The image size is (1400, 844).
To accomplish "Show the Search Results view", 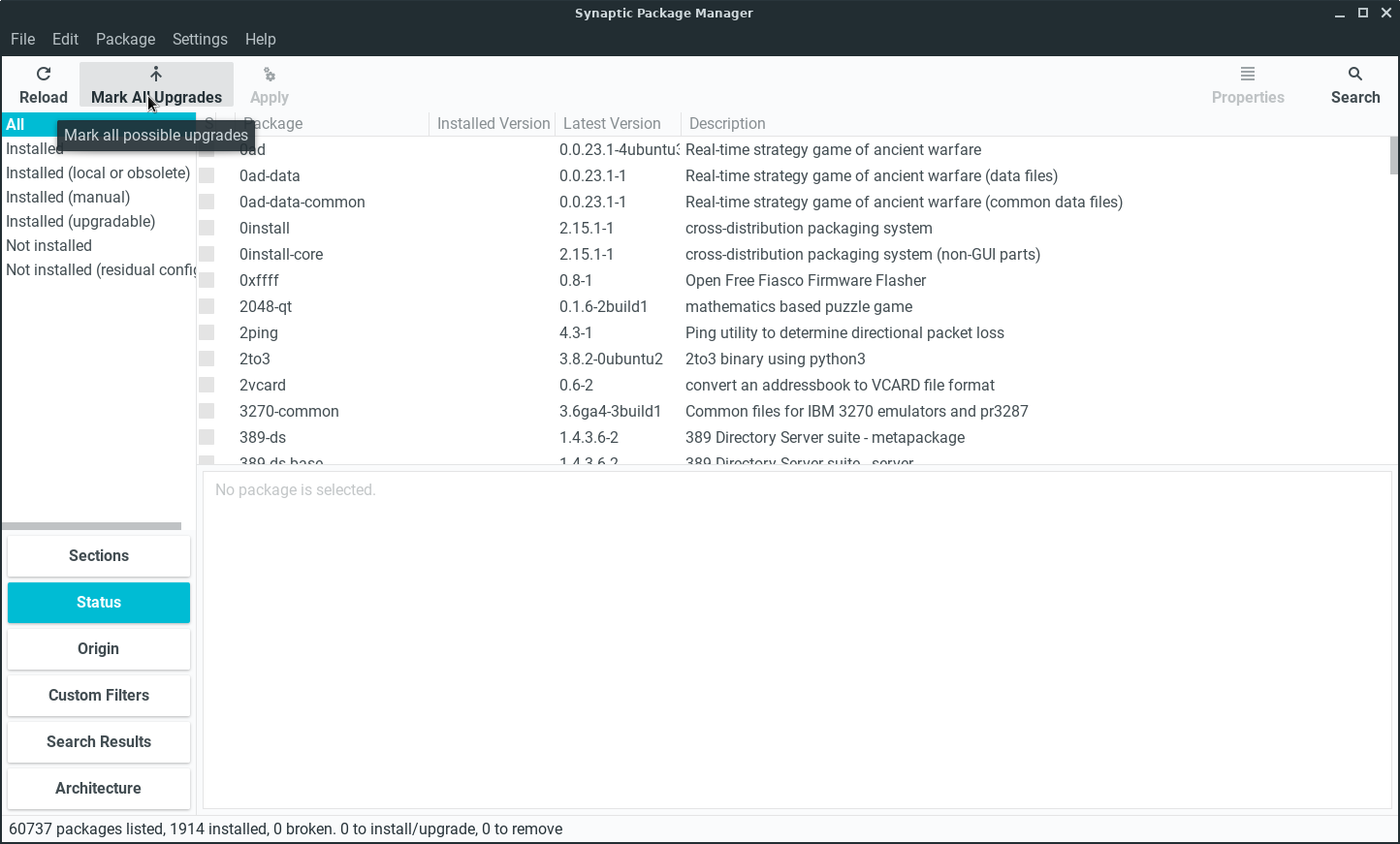I will (99, 742).
